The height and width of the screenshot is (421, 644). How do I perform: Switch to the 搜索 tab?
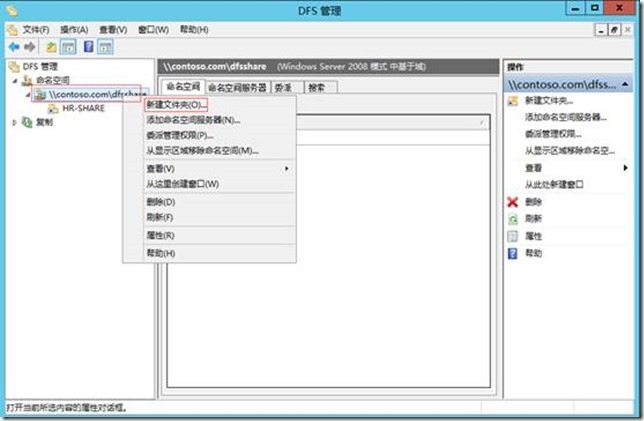click(x=320, y=87)
